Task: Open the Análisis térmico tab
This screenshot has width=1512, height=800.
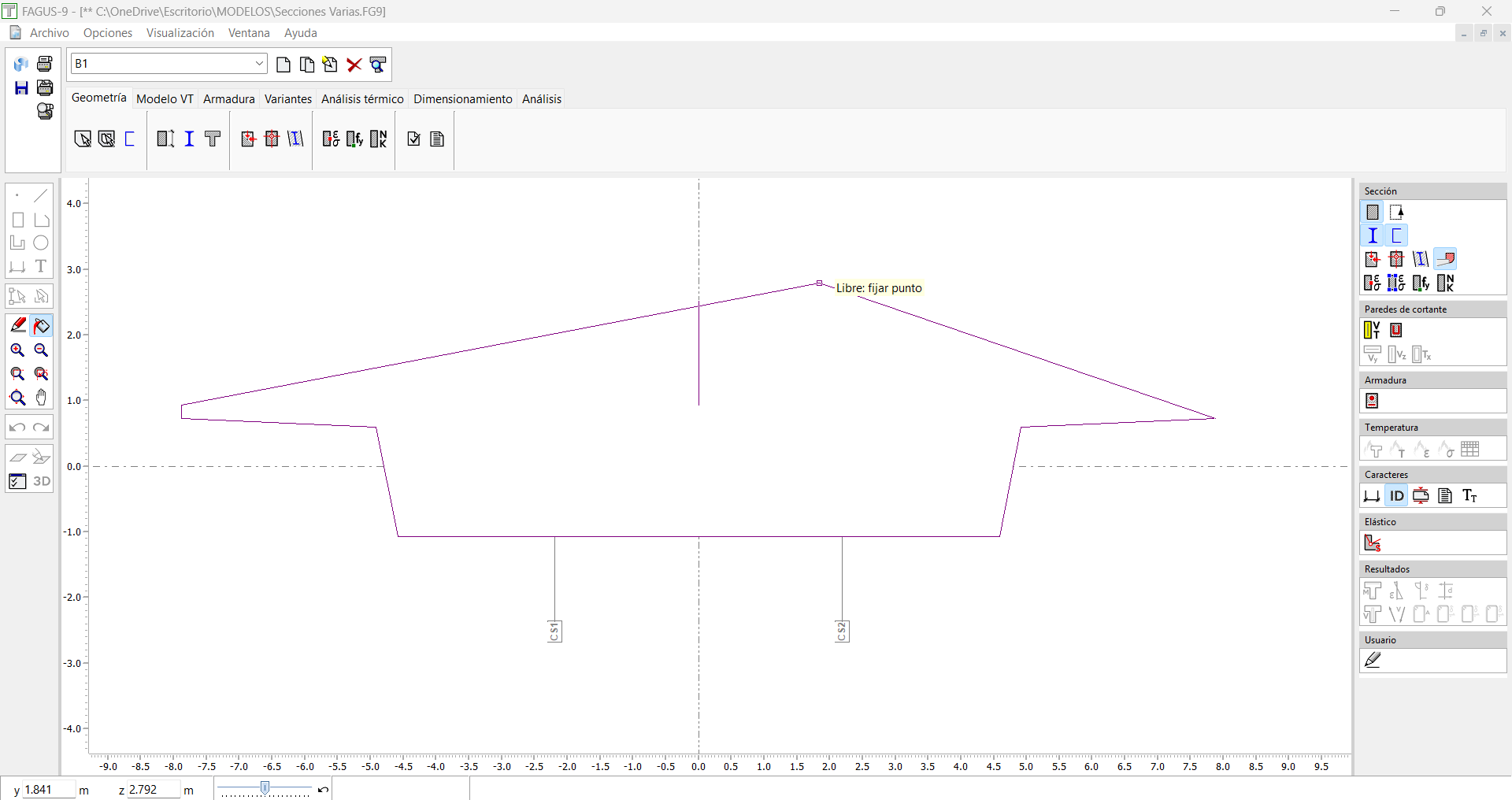Action: point(362,99)
